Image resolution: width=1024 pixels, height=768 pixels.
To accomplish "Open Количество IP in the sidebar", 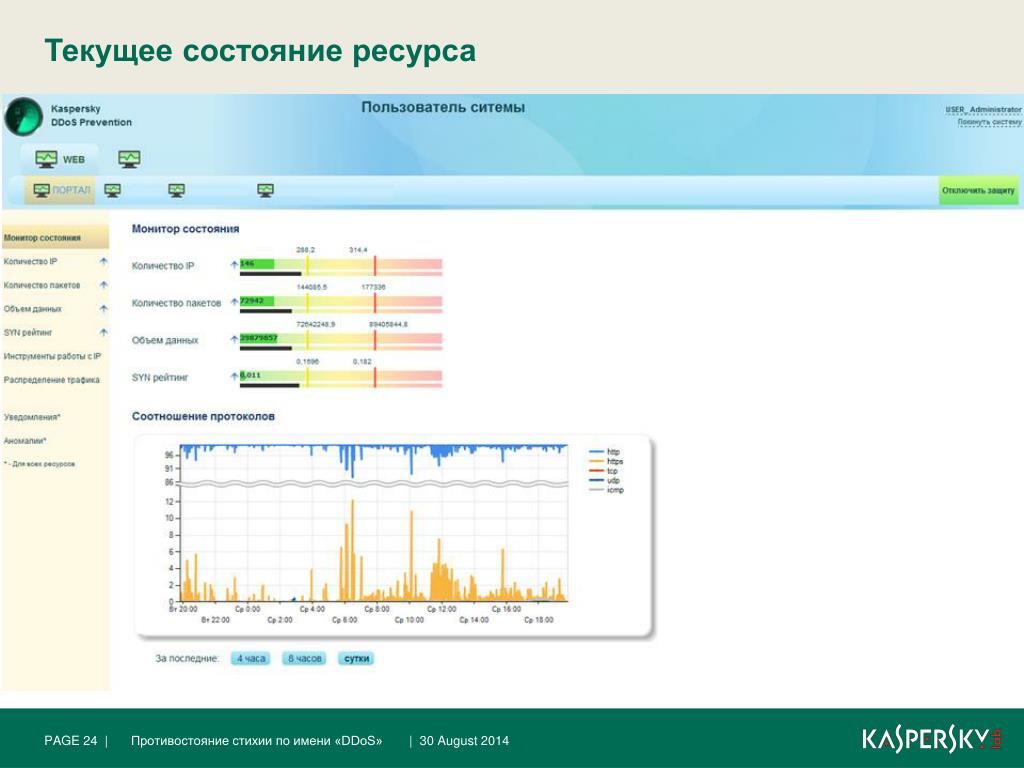I will [31, 261].
